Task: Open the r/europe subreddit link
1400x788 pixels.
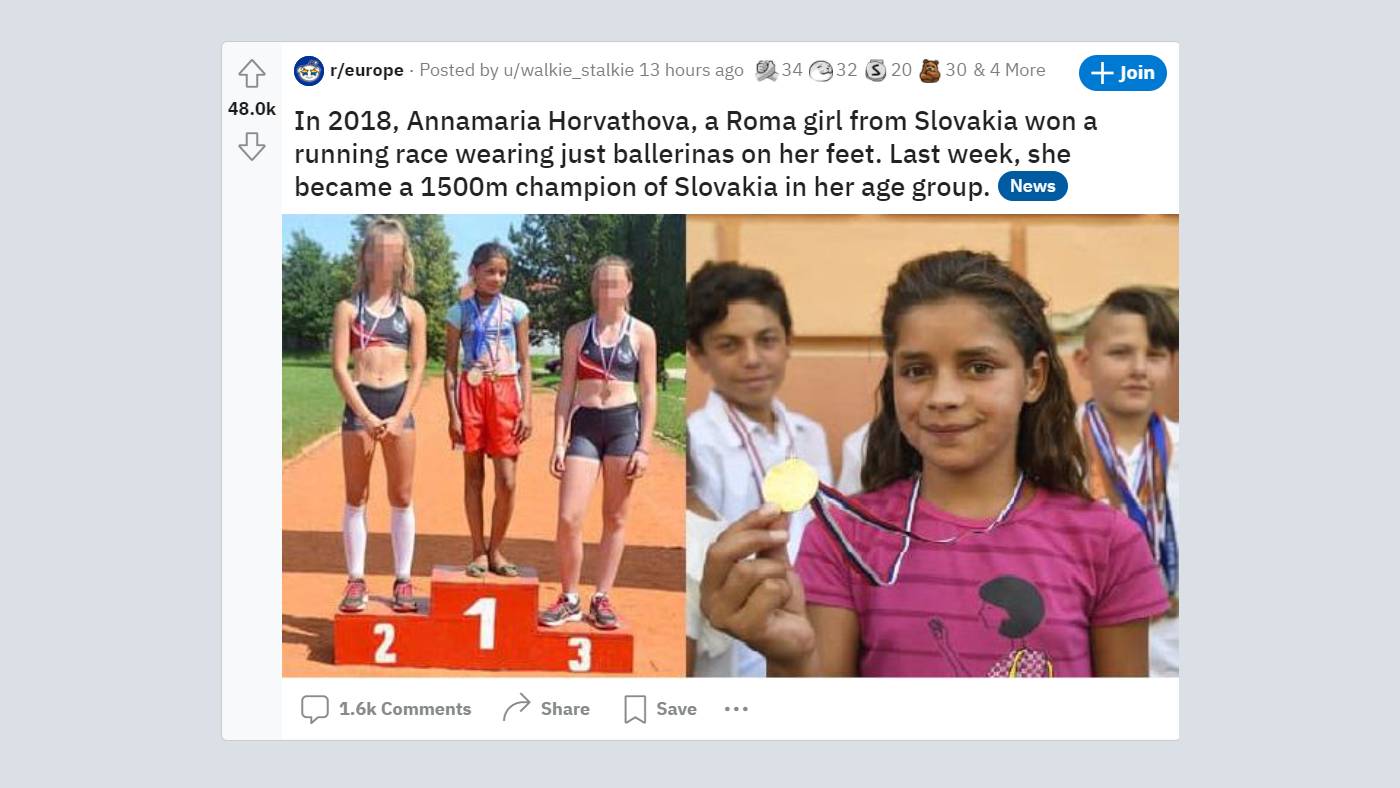Action: tap(367, 70)
